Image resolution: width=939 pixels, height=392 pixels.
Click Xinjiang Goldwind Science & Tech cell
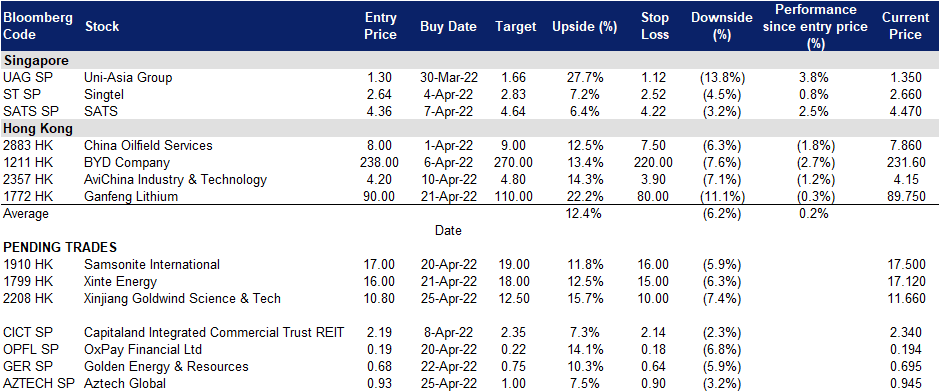pyautogui.click(x=182, y=298)
